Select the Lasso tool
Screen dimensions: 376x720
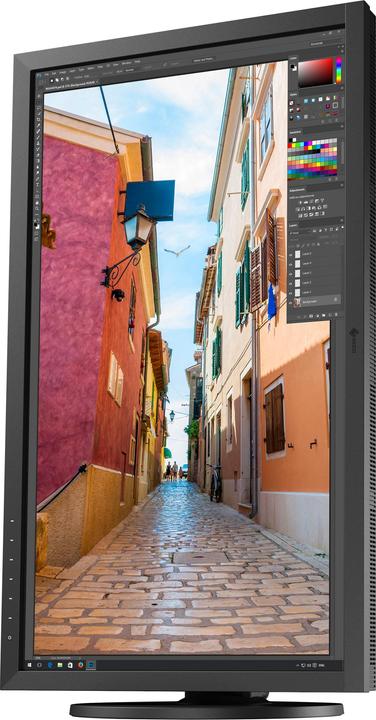pyautogui.click(x=38, y=108)
